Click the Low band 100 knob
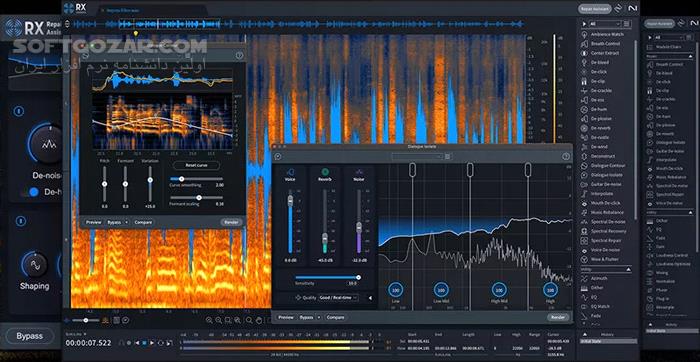The image size is (700, 362). tap(396, 290)
